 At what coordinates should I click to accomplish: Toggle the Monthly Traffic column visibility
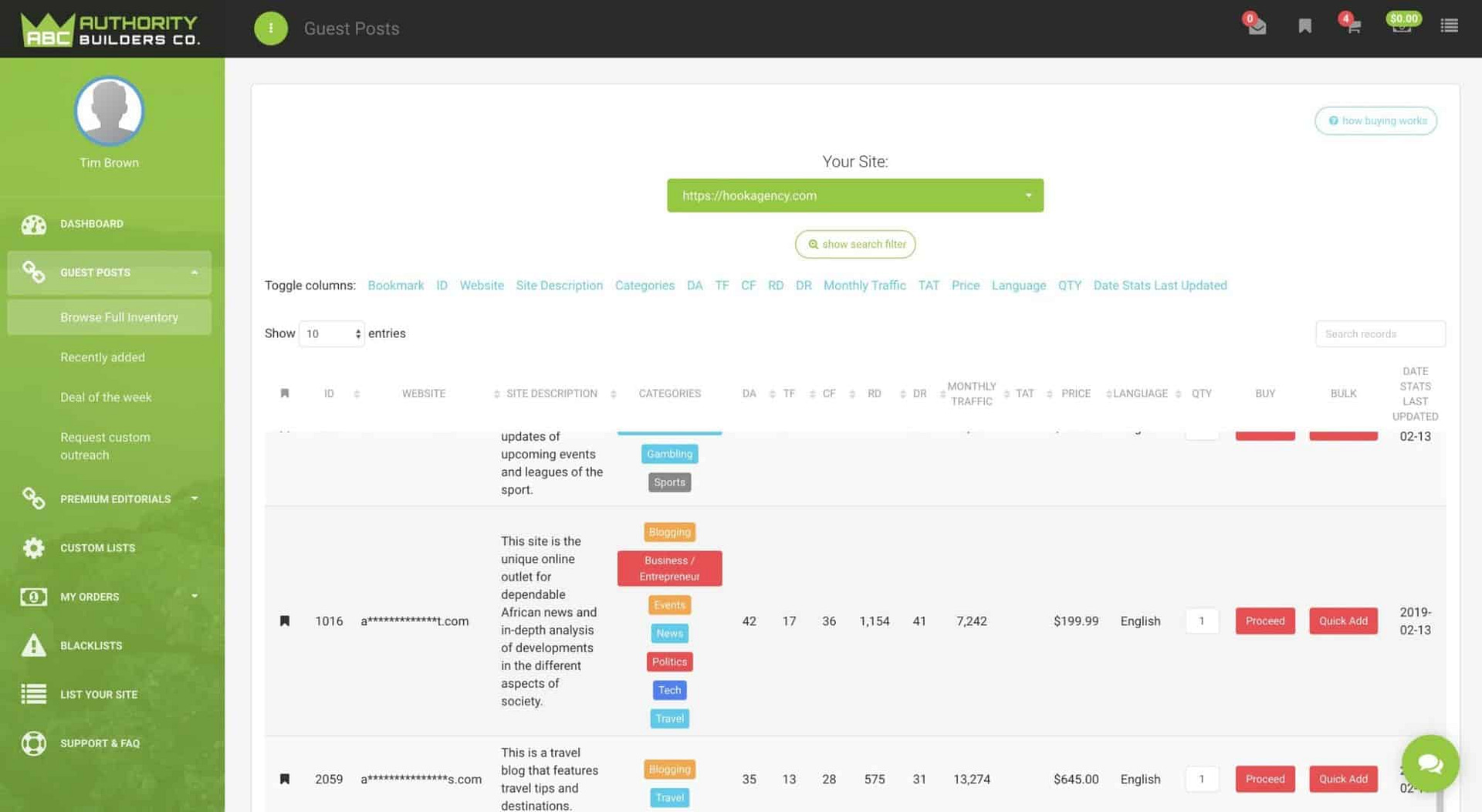(x=864, y=286)
